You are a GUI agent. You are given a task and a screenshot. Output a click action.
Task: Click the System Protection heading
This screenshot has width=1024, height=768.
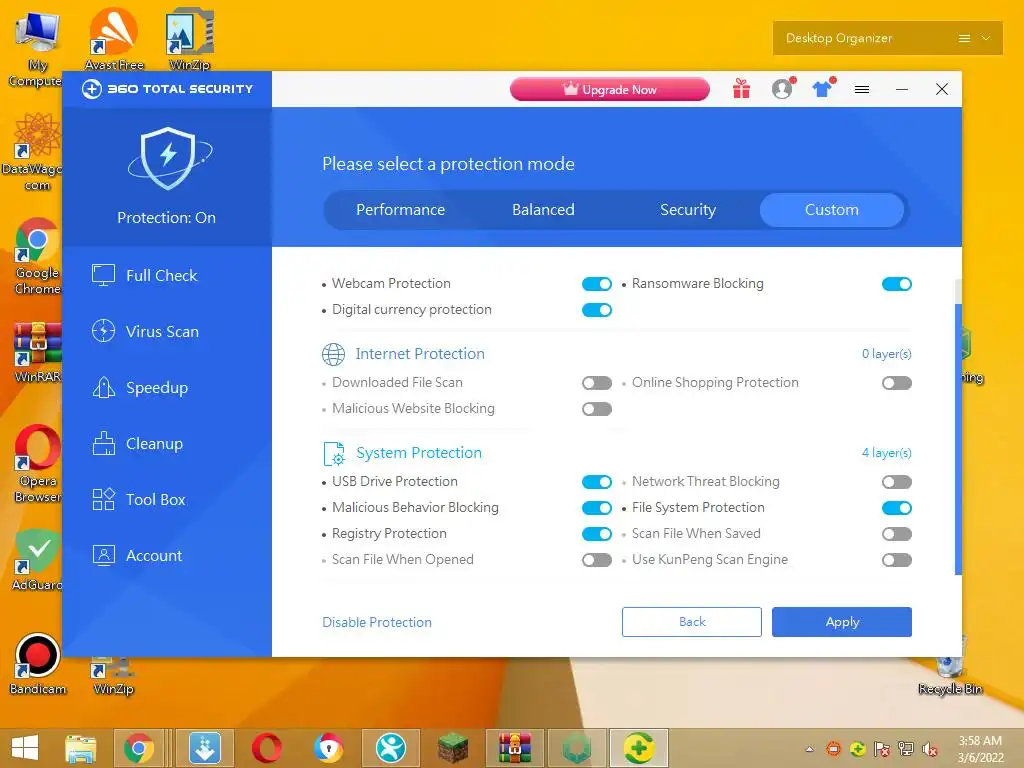(419, 453)
